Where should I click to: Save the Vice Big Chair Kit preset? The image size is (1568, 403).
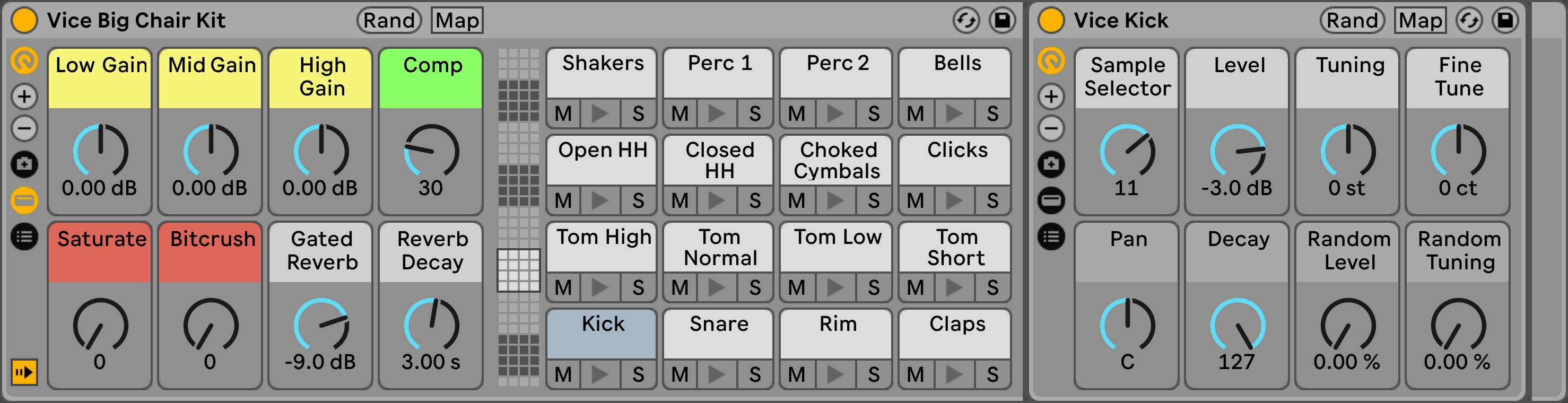point(1001,21)
